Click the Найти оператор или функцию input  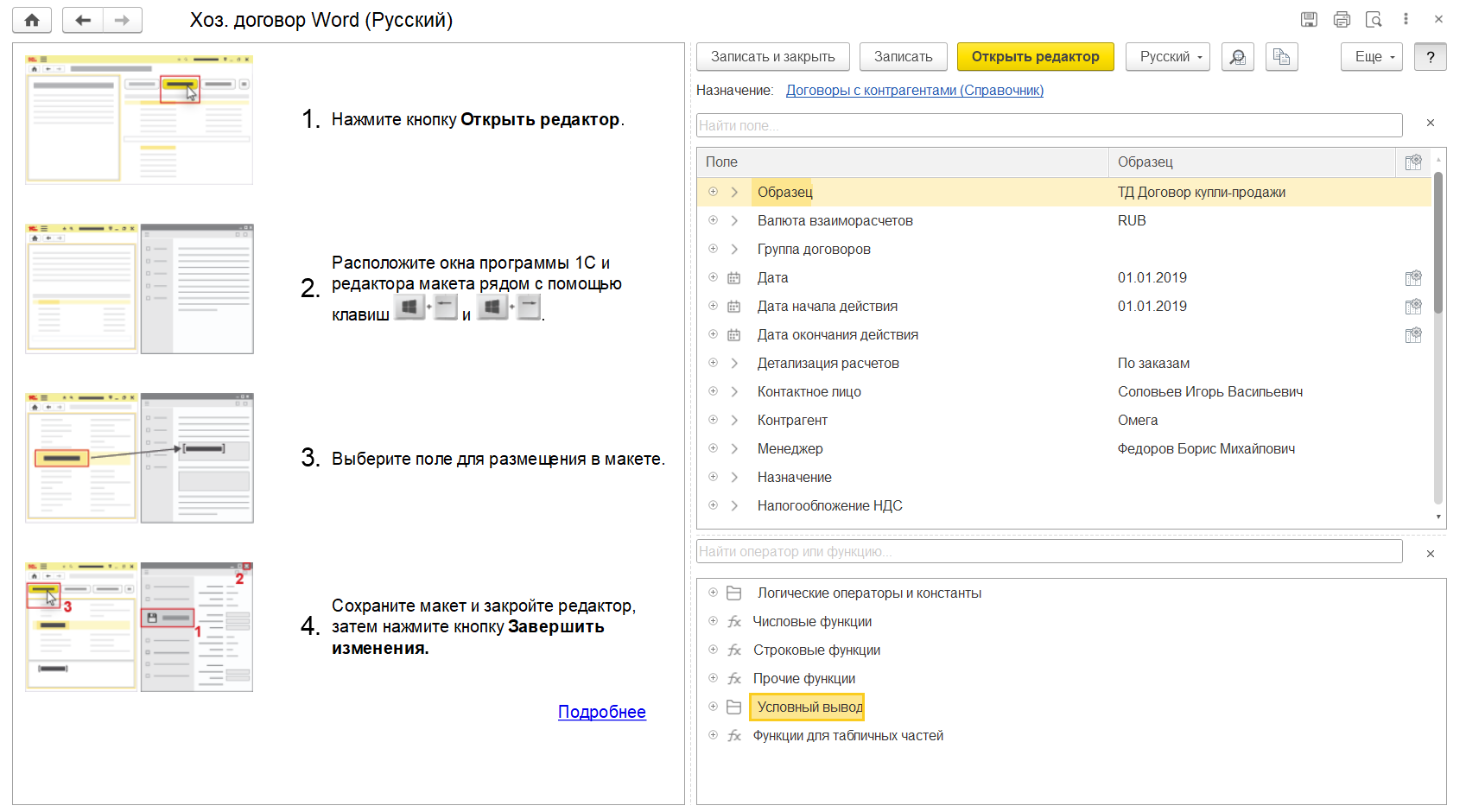coord(1050,551)
